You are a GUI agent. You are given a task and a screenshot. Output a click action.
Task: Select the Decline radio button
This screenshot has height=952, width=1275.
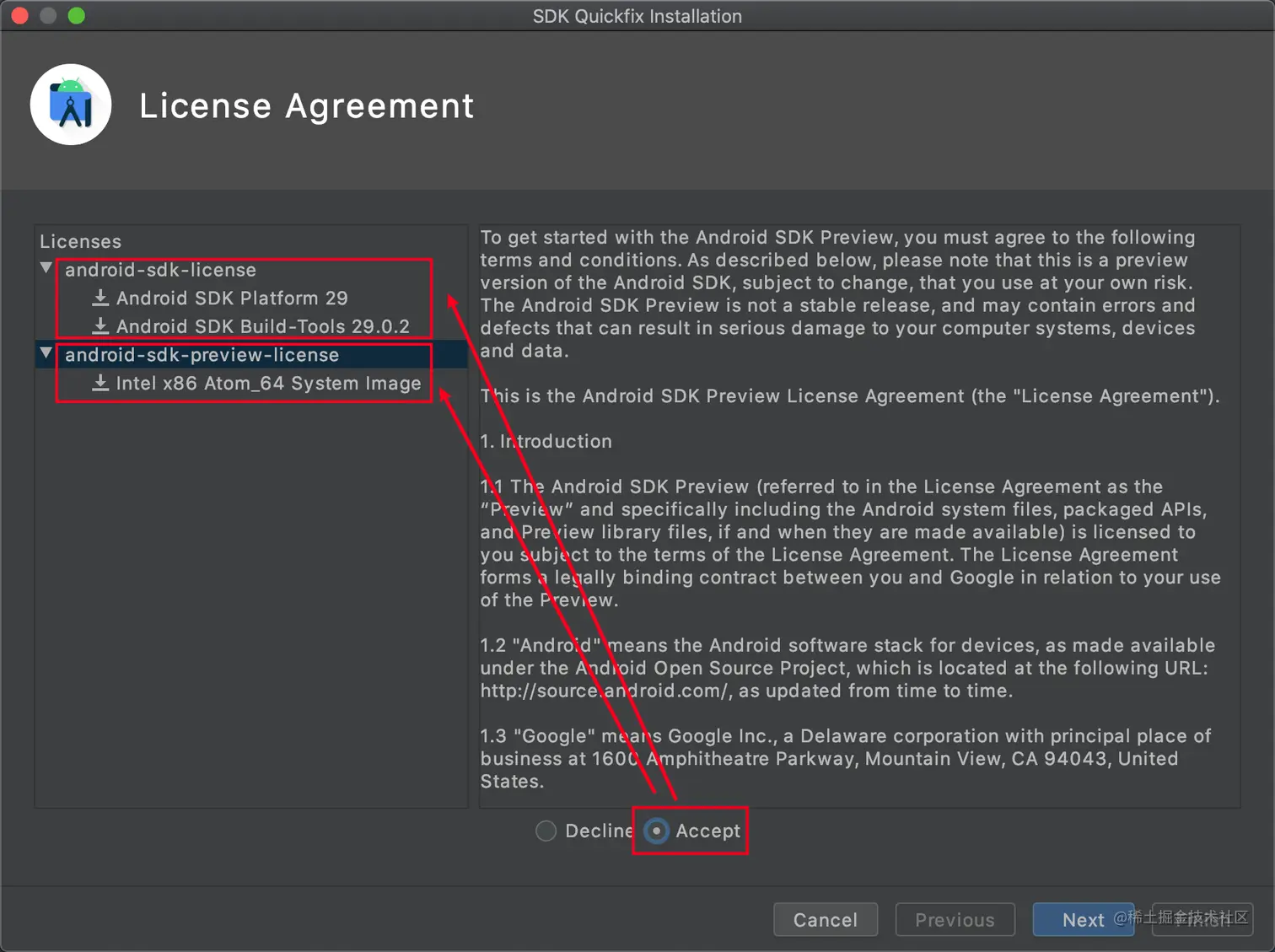tap(546, 831)
